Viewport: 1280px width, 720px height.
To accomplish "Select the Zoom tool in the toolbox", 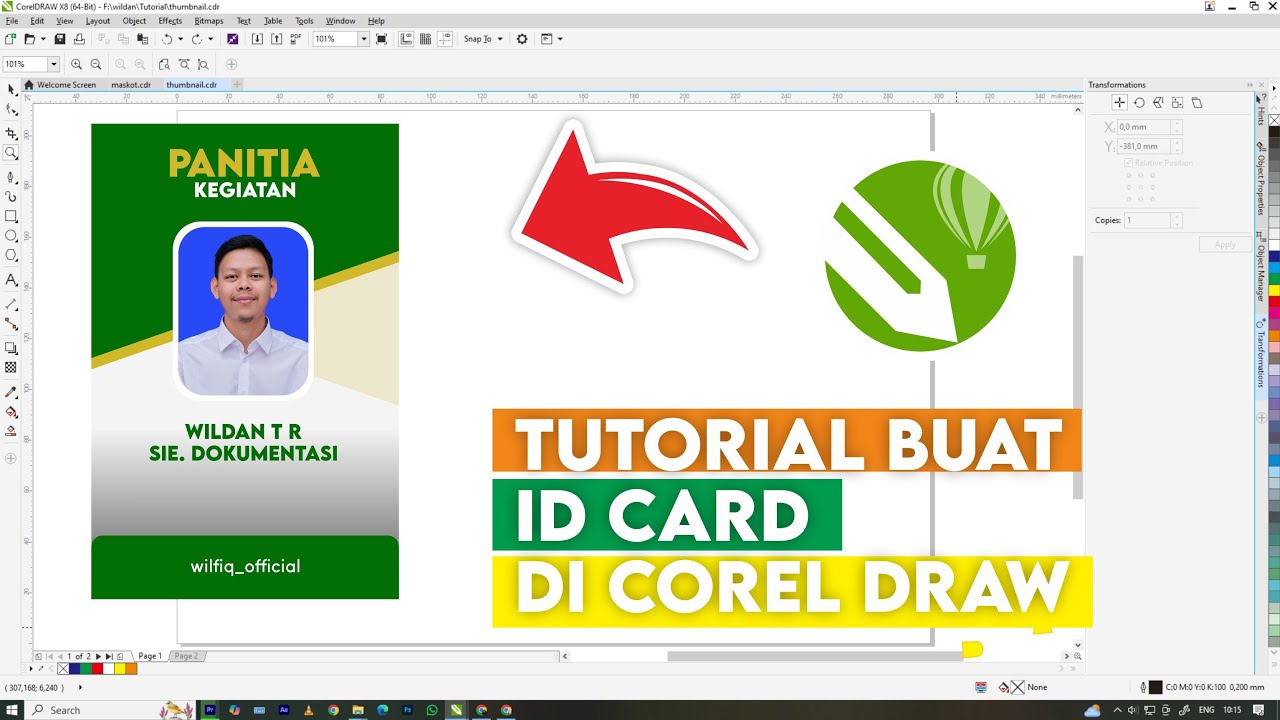I will coord(11,153).
